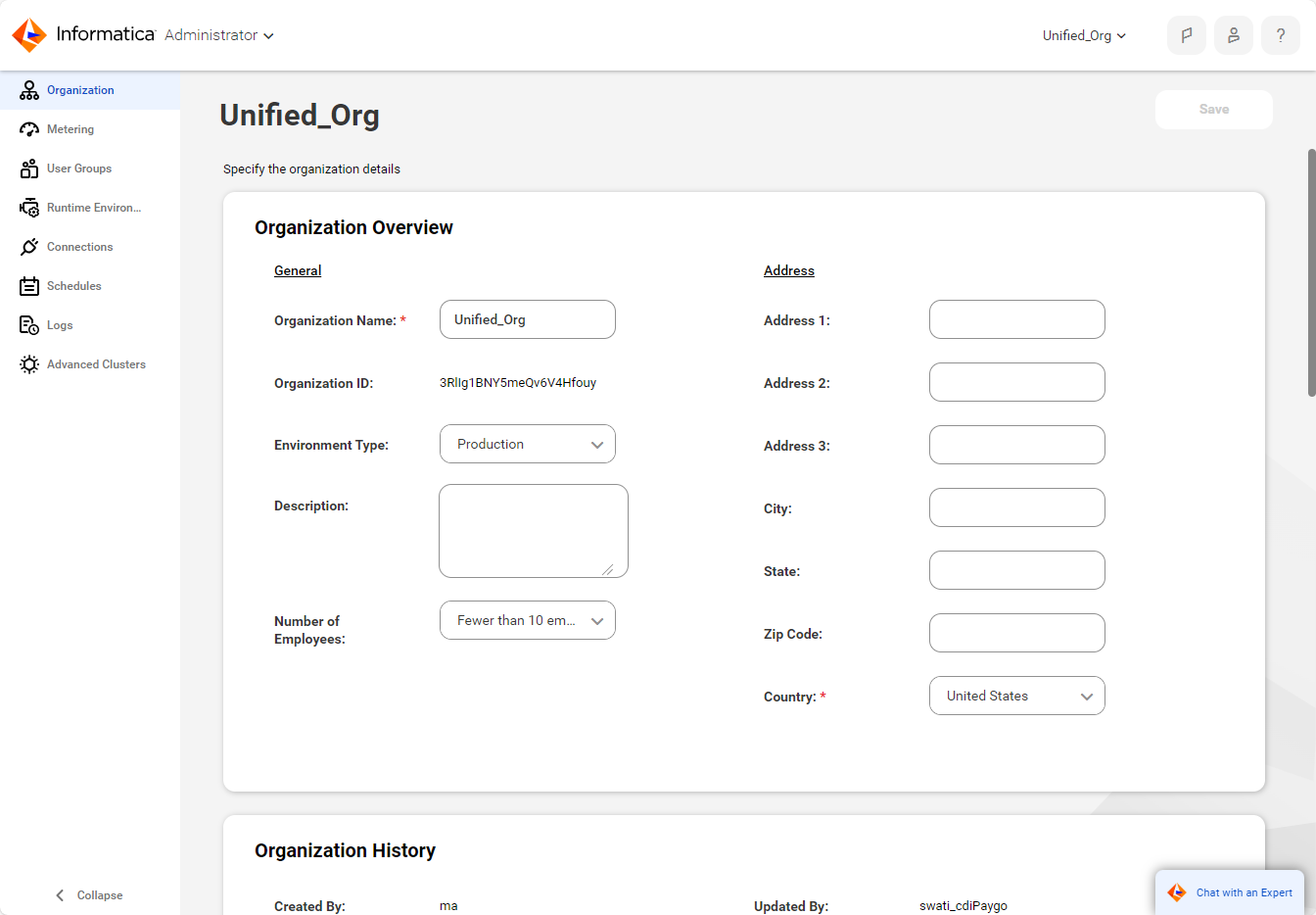Click the Address 2 input field
The image size is (1316, 915).
[1017, 382]
